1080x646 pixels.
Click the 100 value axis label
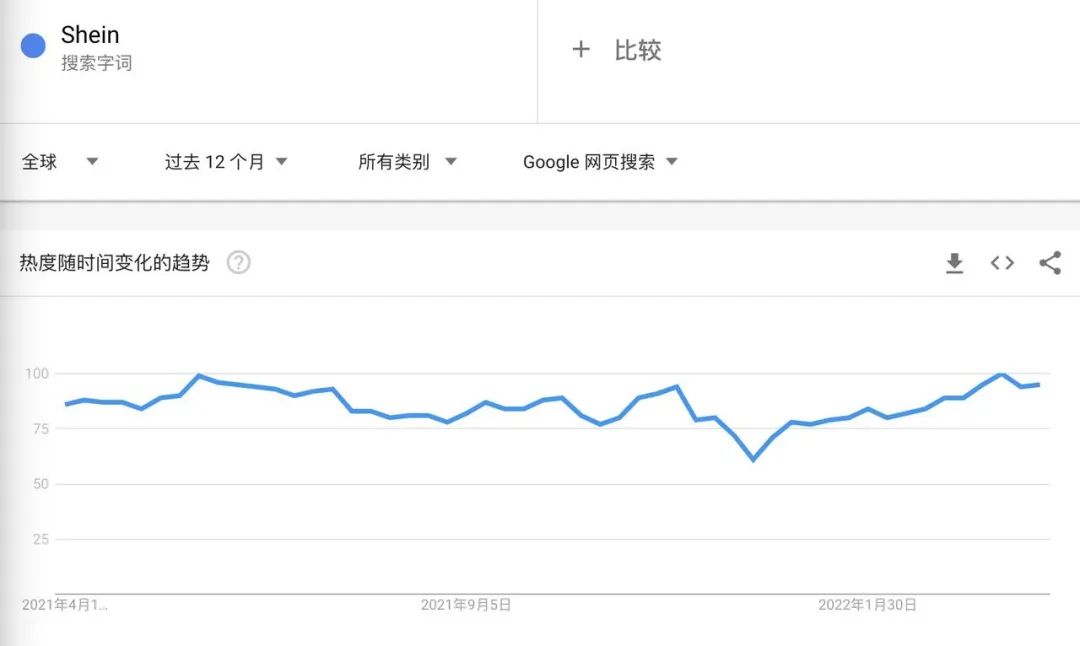(x=36, y=374)
